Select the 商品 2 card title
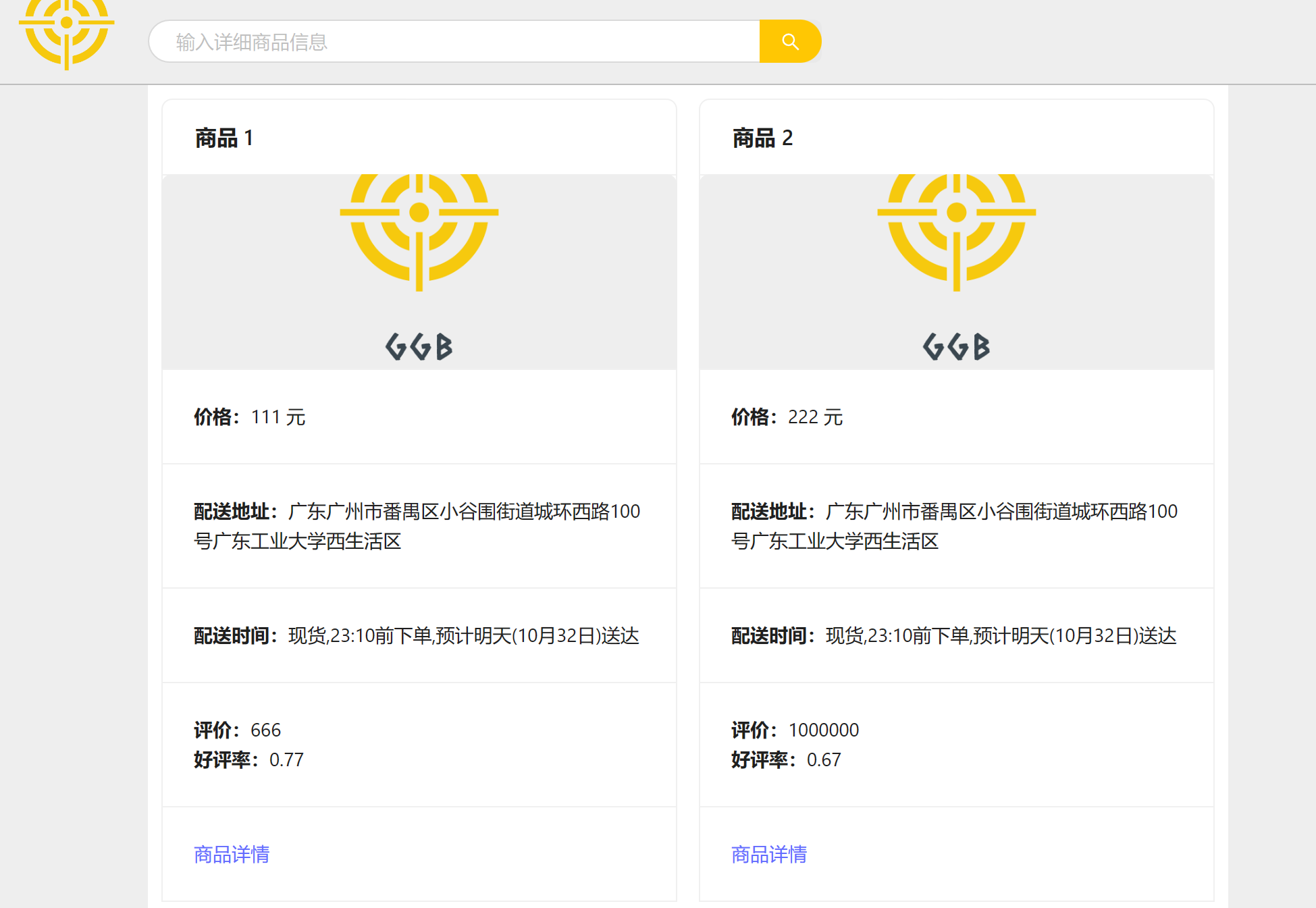The height and width of the screenshot is (908, 1316). (x=762, y=138)
